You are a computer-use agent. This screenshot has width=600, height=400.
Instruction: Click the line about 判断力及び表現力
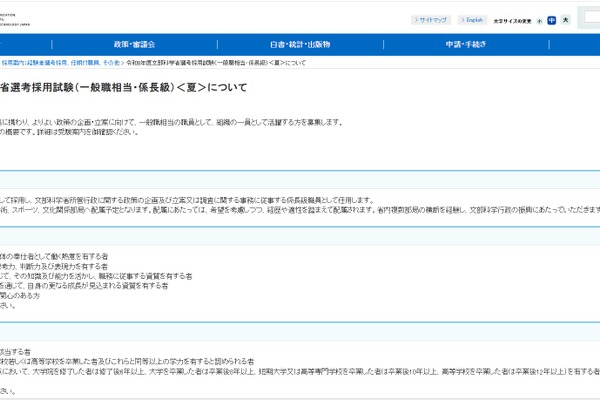point(54,266)
